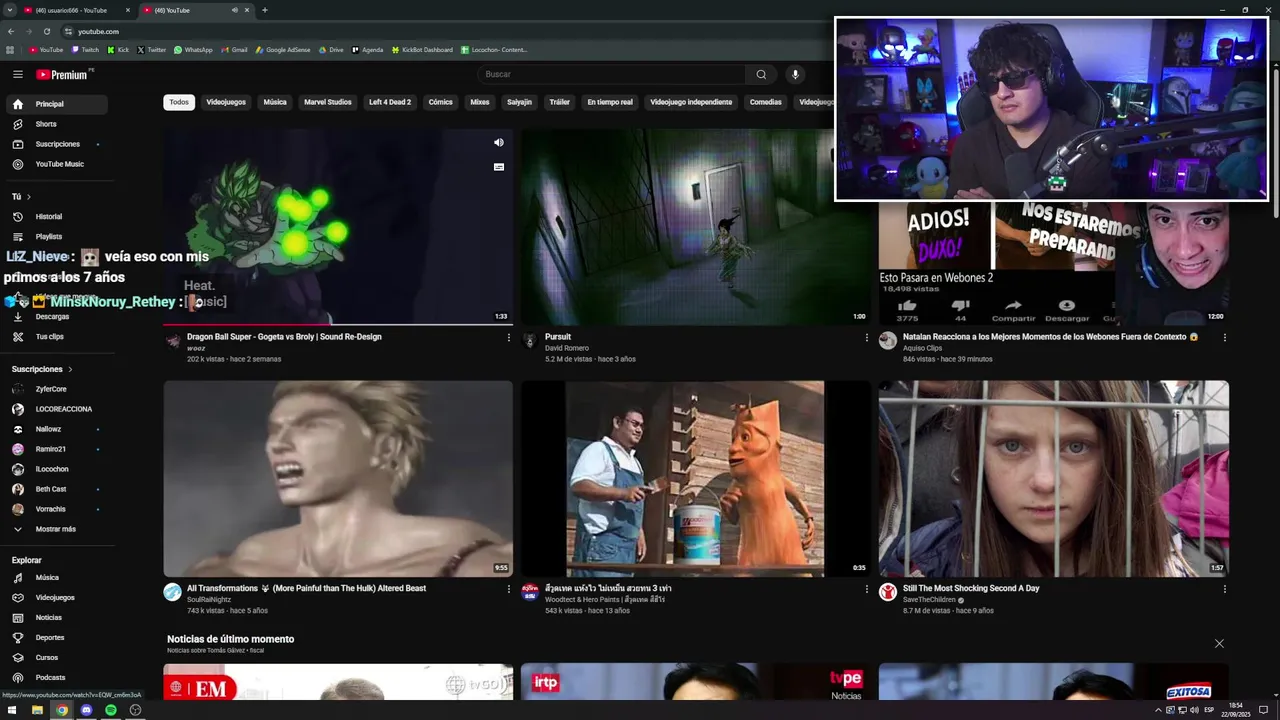Open options menu for Natalan Reacciona video
Image resolution: width=1280 pixels, height=720 pixels.
coord(1224,338)
